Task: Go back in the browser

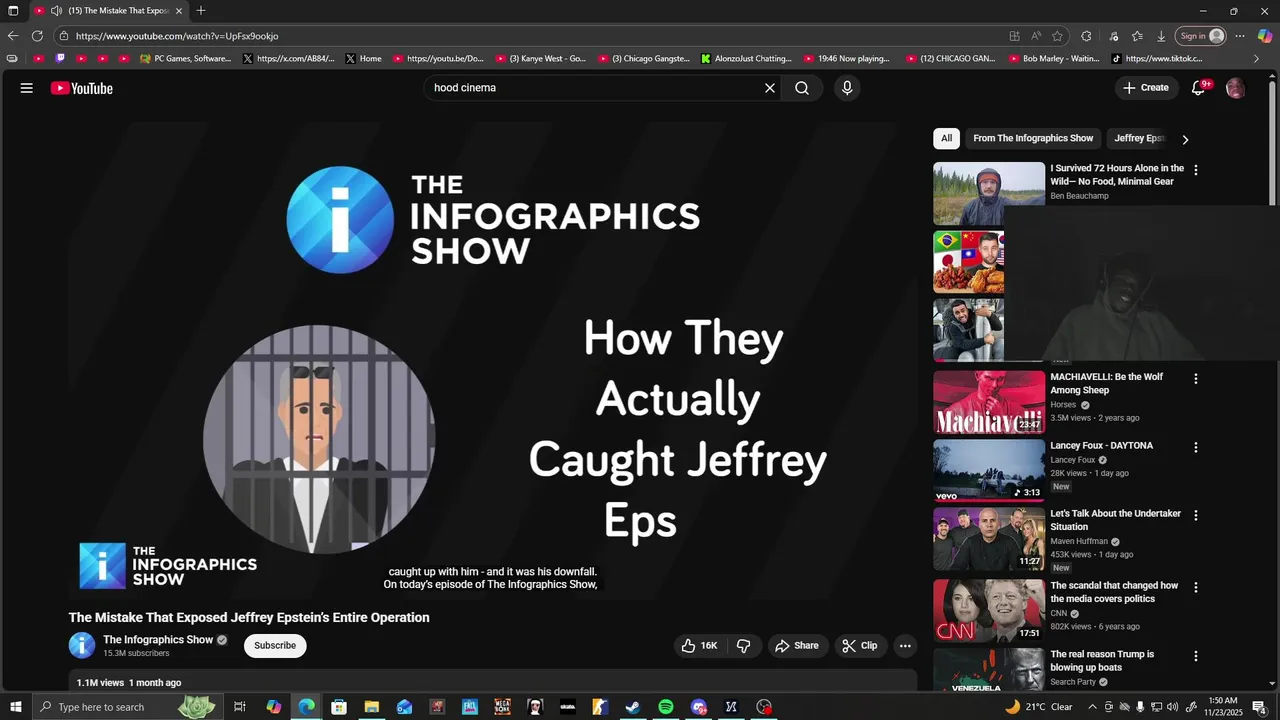Action: (x=13, y=36)
